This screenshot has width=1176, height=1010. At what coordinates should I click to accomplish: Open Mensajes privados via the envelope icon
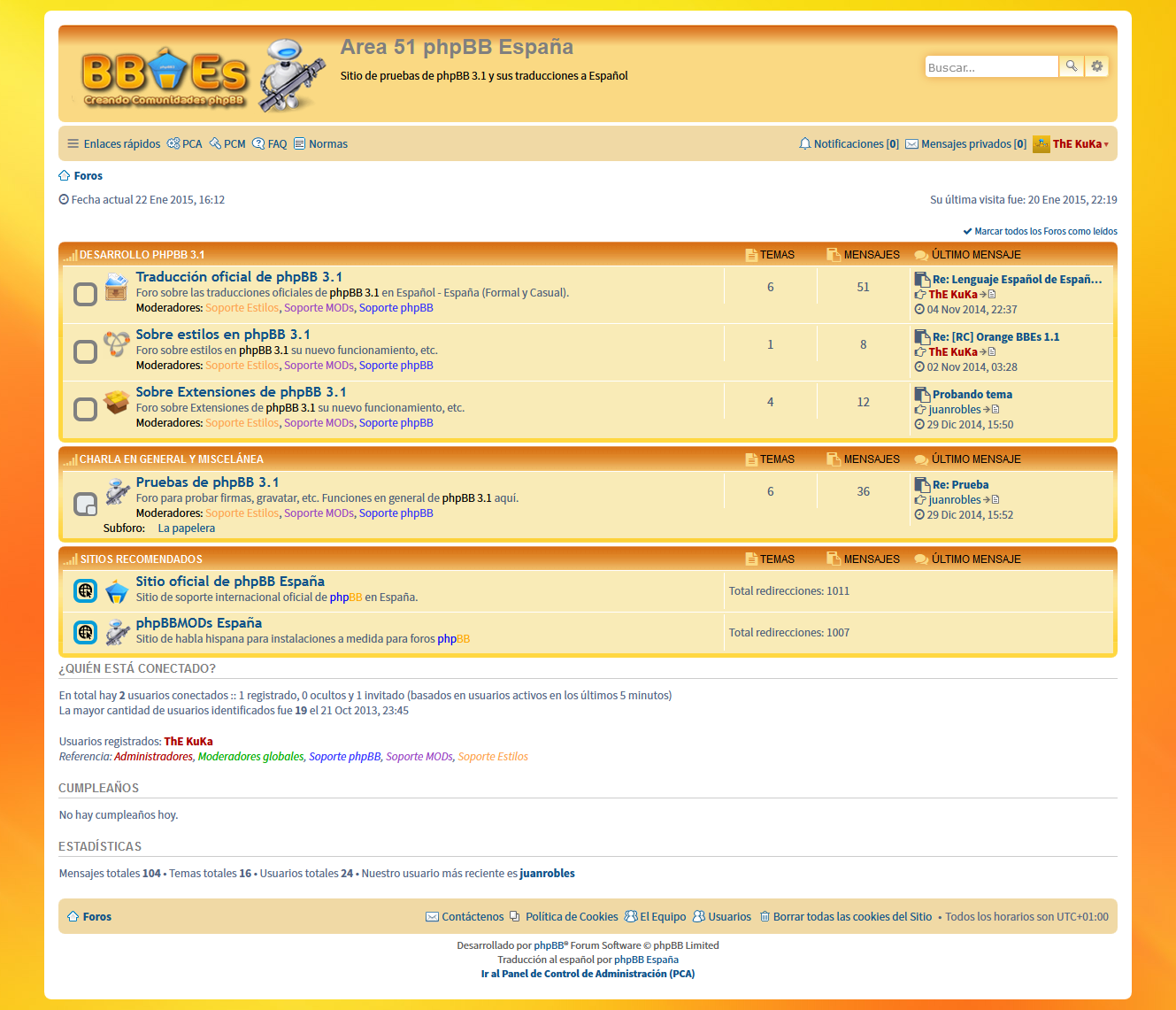[x=911, y=143]
